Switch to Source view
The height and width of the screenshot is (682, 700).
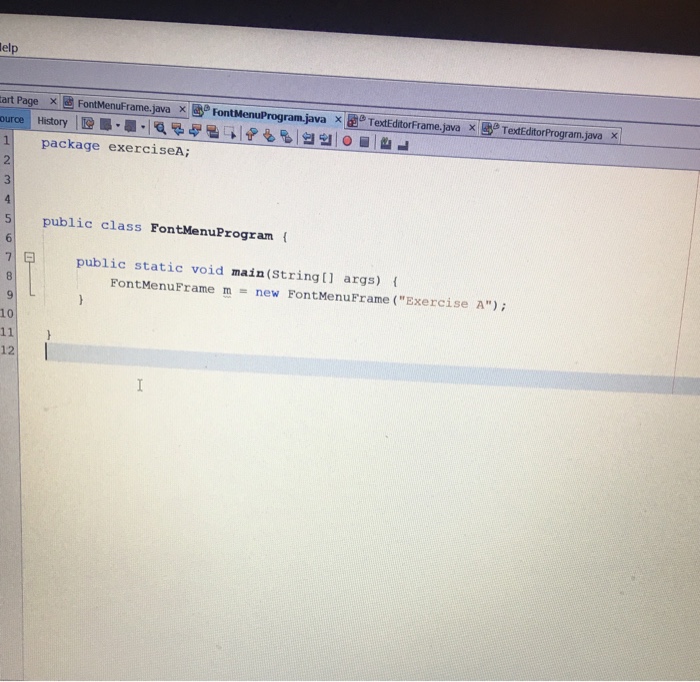[12, 120]
